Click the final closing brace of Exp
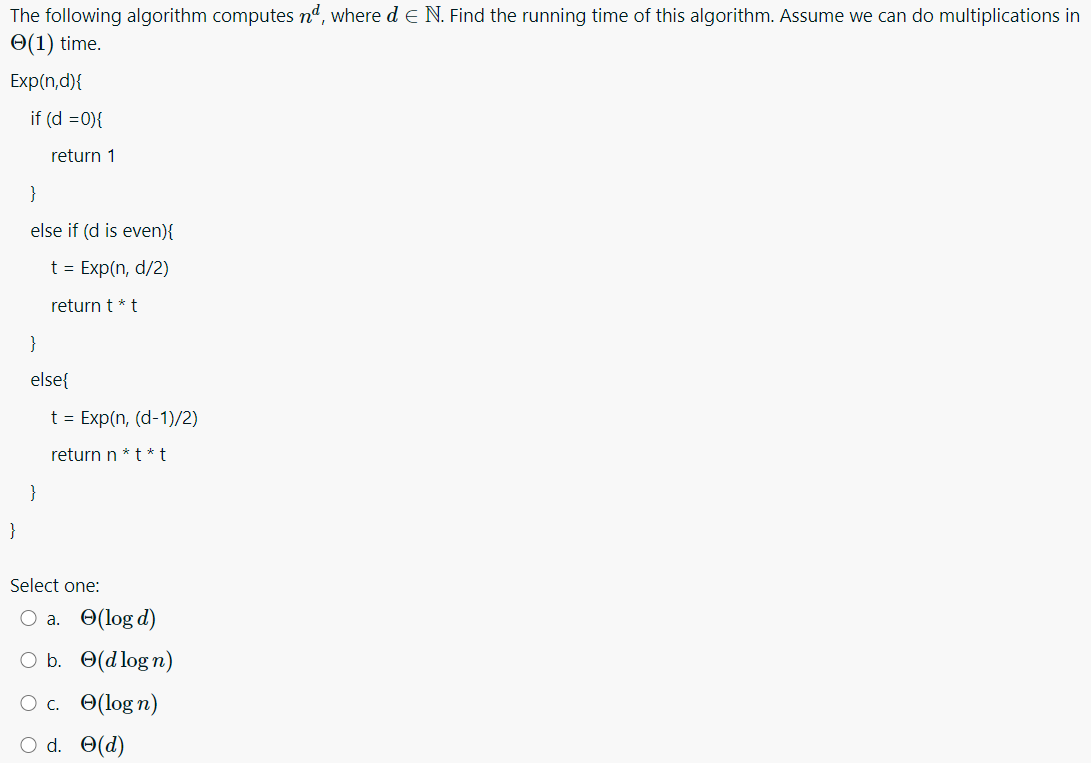 point(11,530)
